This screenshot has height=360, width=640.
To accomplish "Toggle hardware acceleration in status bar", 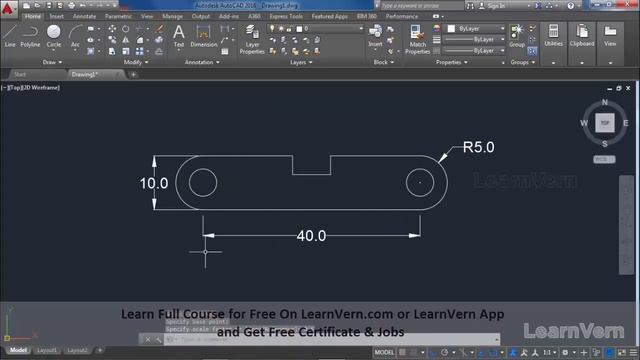I will tap(609, 352).
